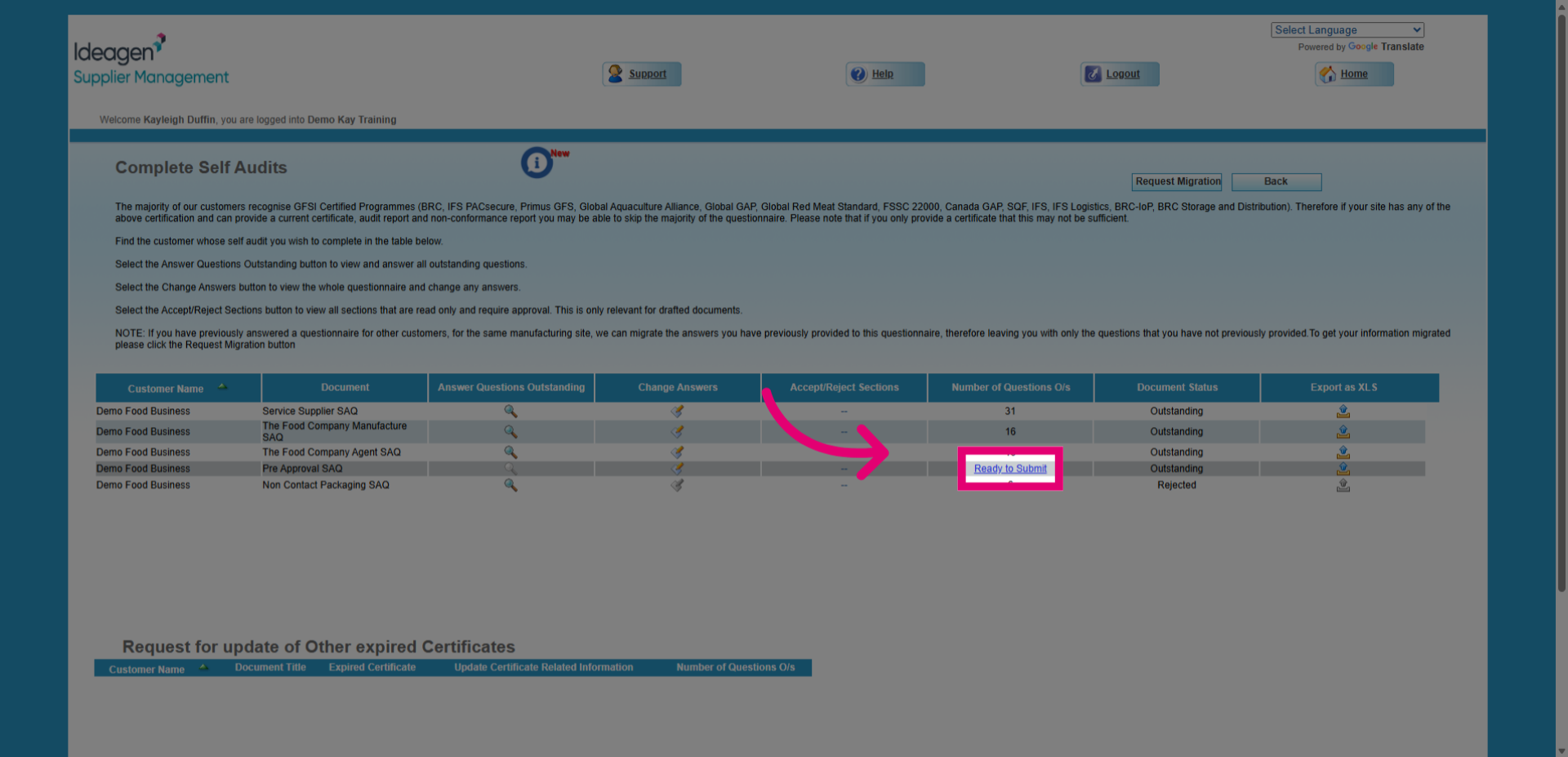
Task: Open answer questions for Non Contact Packaging SAQ
Action: coord(510,485)
